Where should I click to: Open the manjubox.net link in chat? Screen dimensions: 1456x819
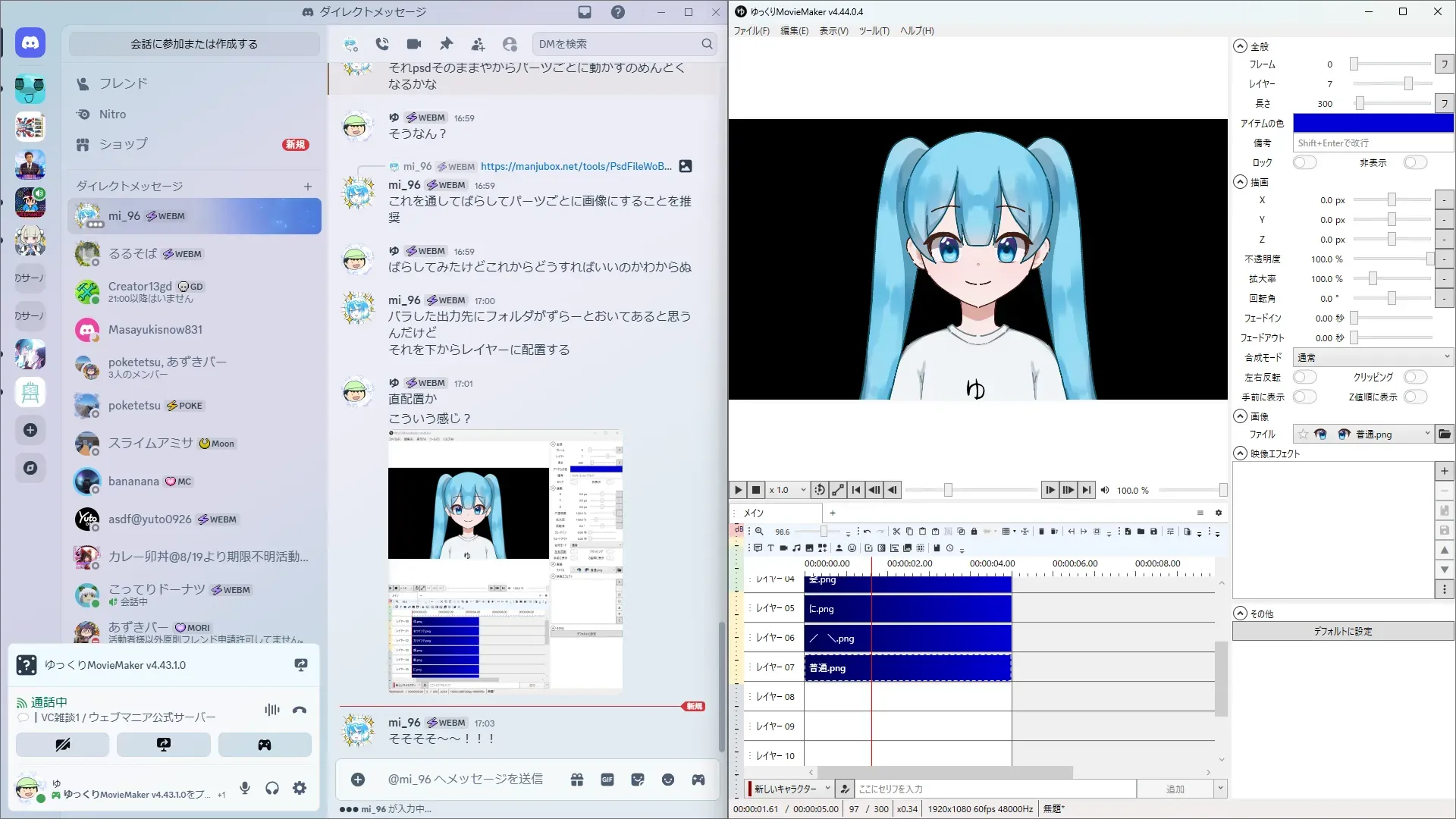pos(576,166)
